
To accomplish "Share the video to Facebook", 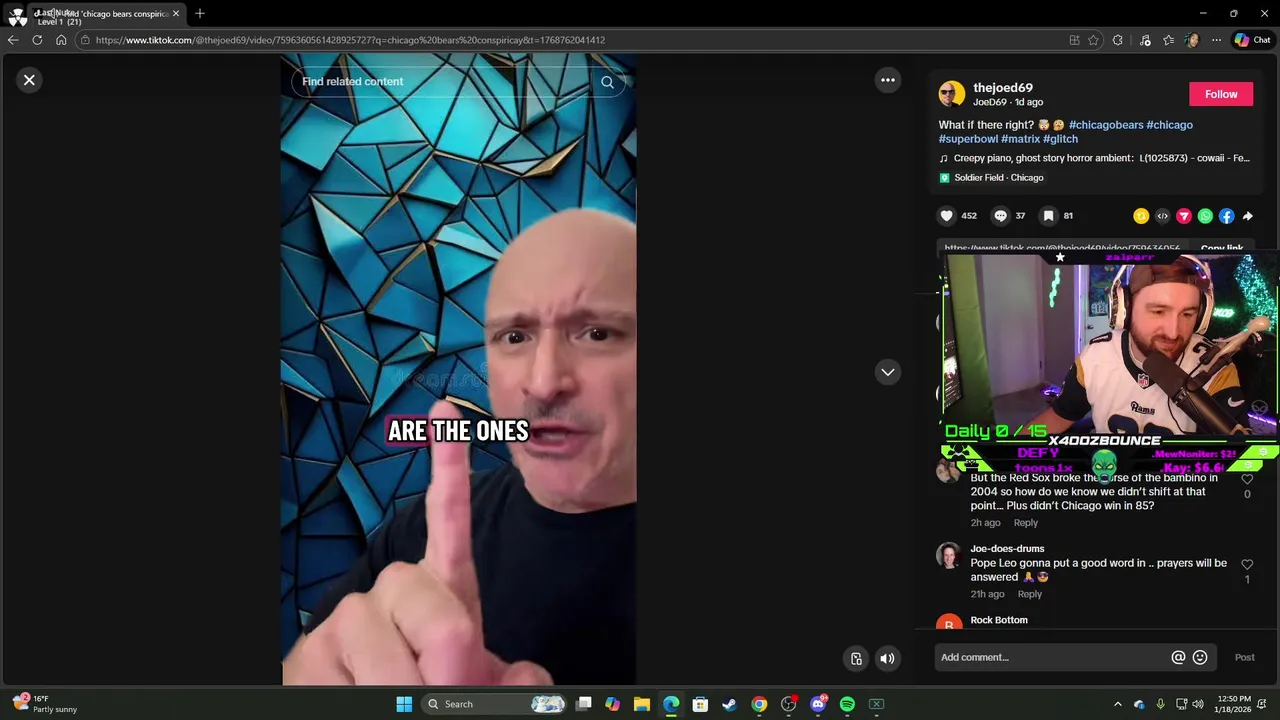I will click(x=1226, y=216).
